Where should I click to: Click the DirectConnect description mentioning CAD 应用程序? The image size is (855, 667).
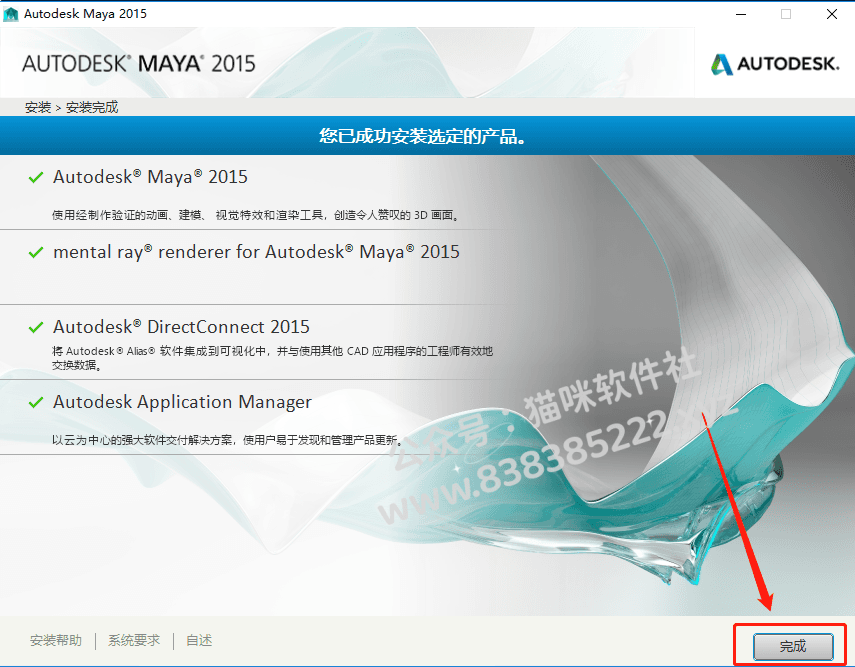tap(272, 358)
